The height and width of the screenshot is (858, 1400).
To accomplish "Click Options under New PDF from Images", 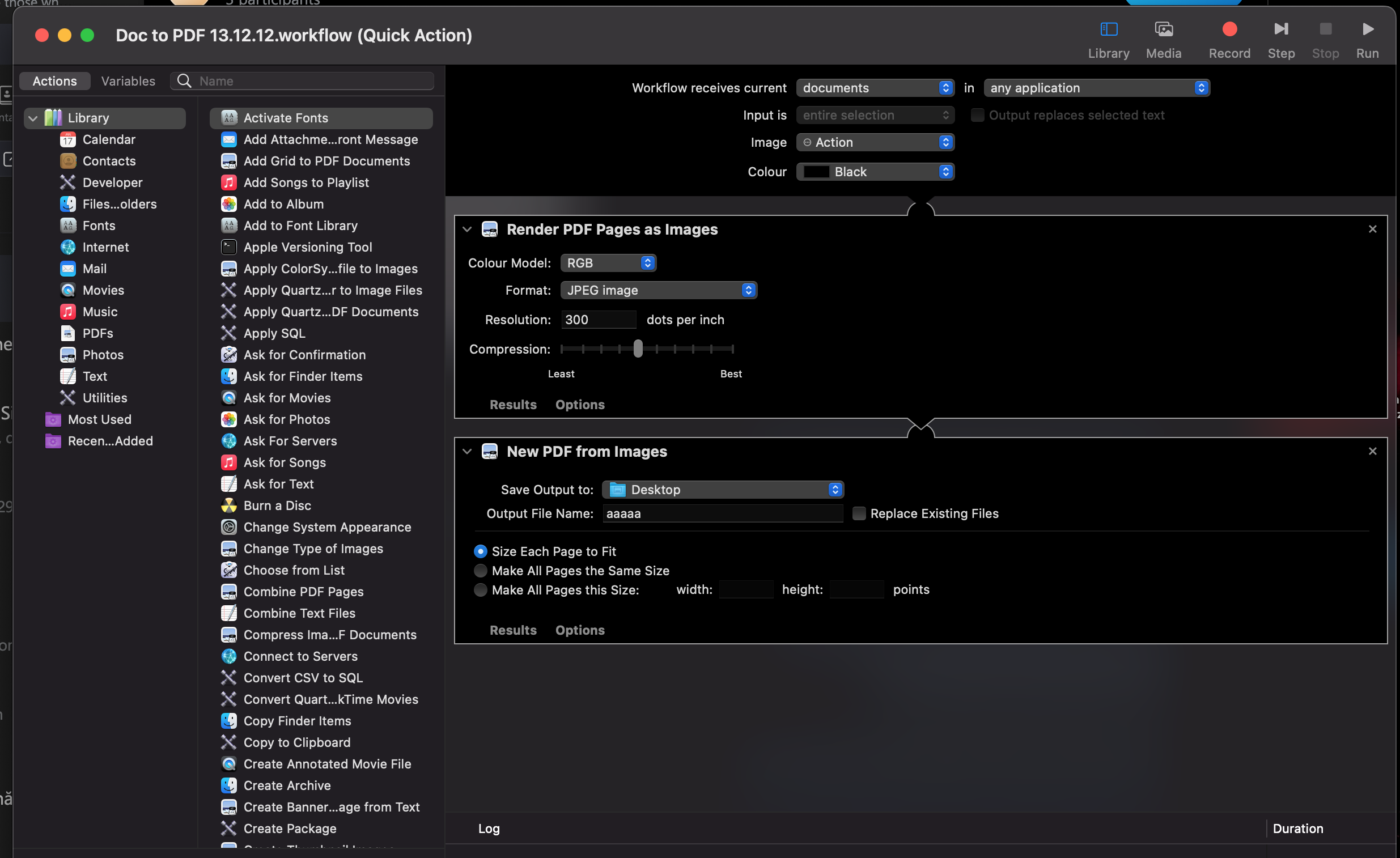I will [579, 630].
